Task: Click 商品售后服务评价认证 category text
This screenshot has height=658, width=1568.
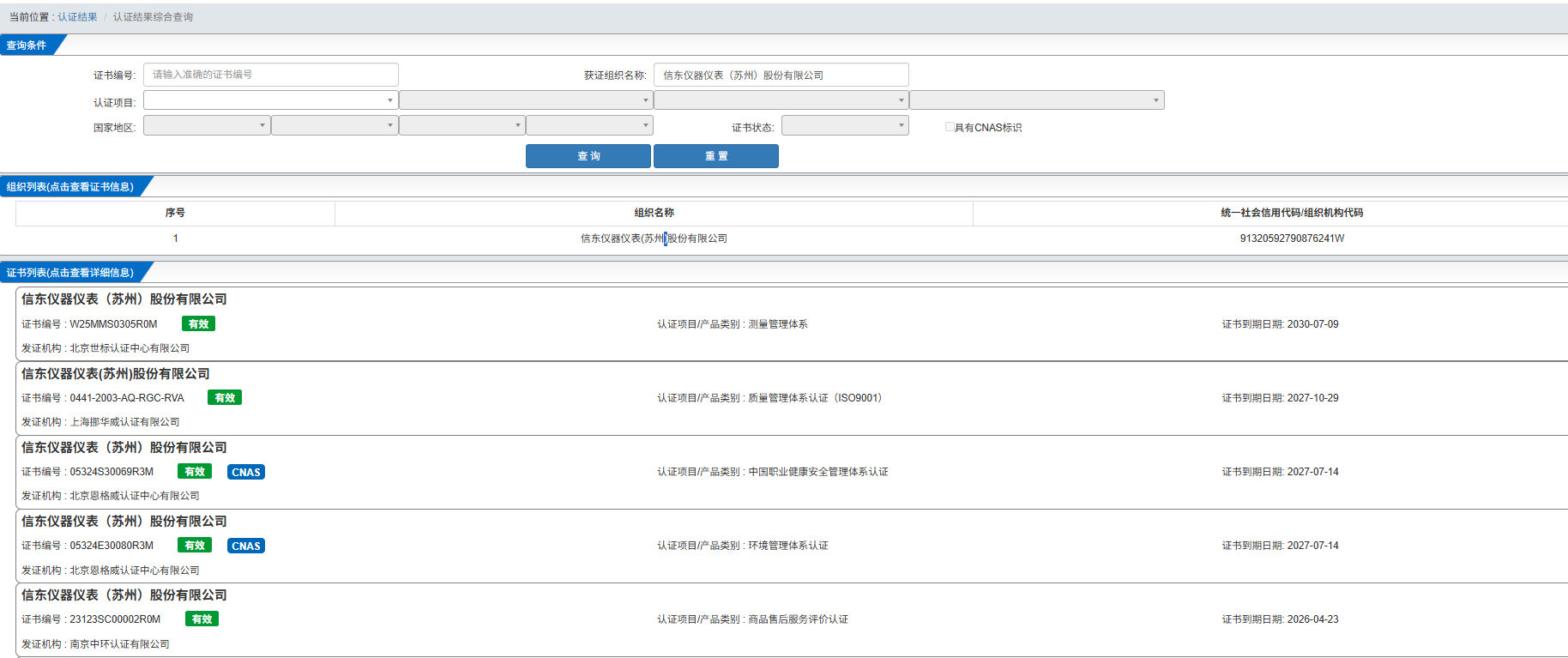Action: click(798, 619)
